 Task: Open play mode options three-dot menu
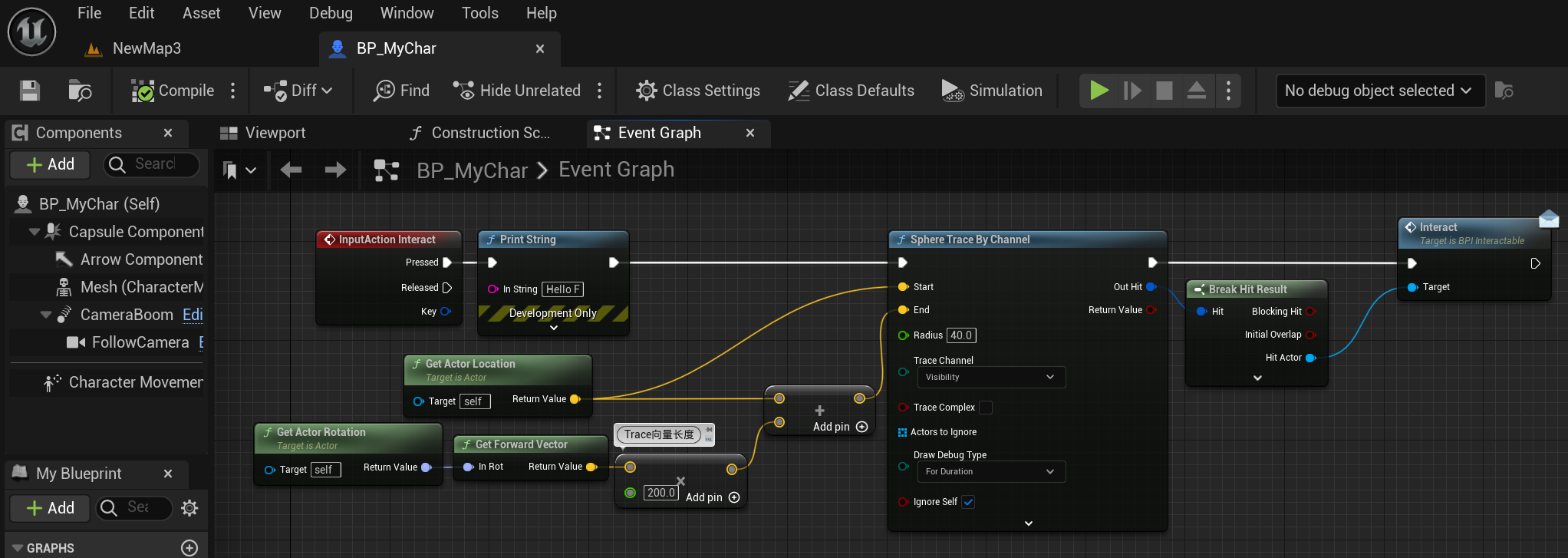point(1229,91)
